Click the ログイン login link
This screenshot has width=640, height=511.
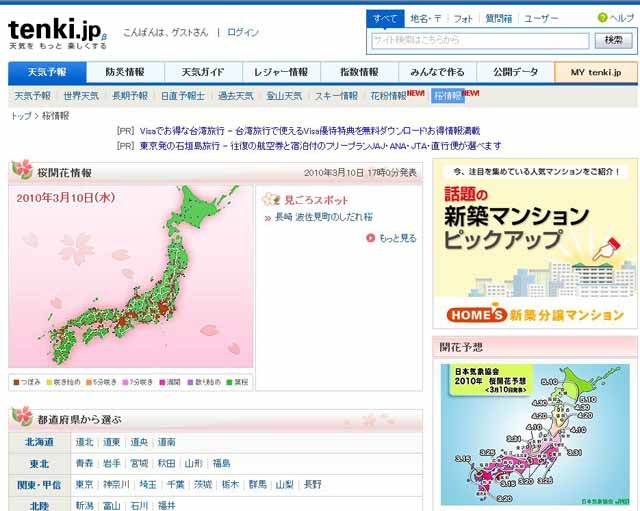[x=242, y=32]
